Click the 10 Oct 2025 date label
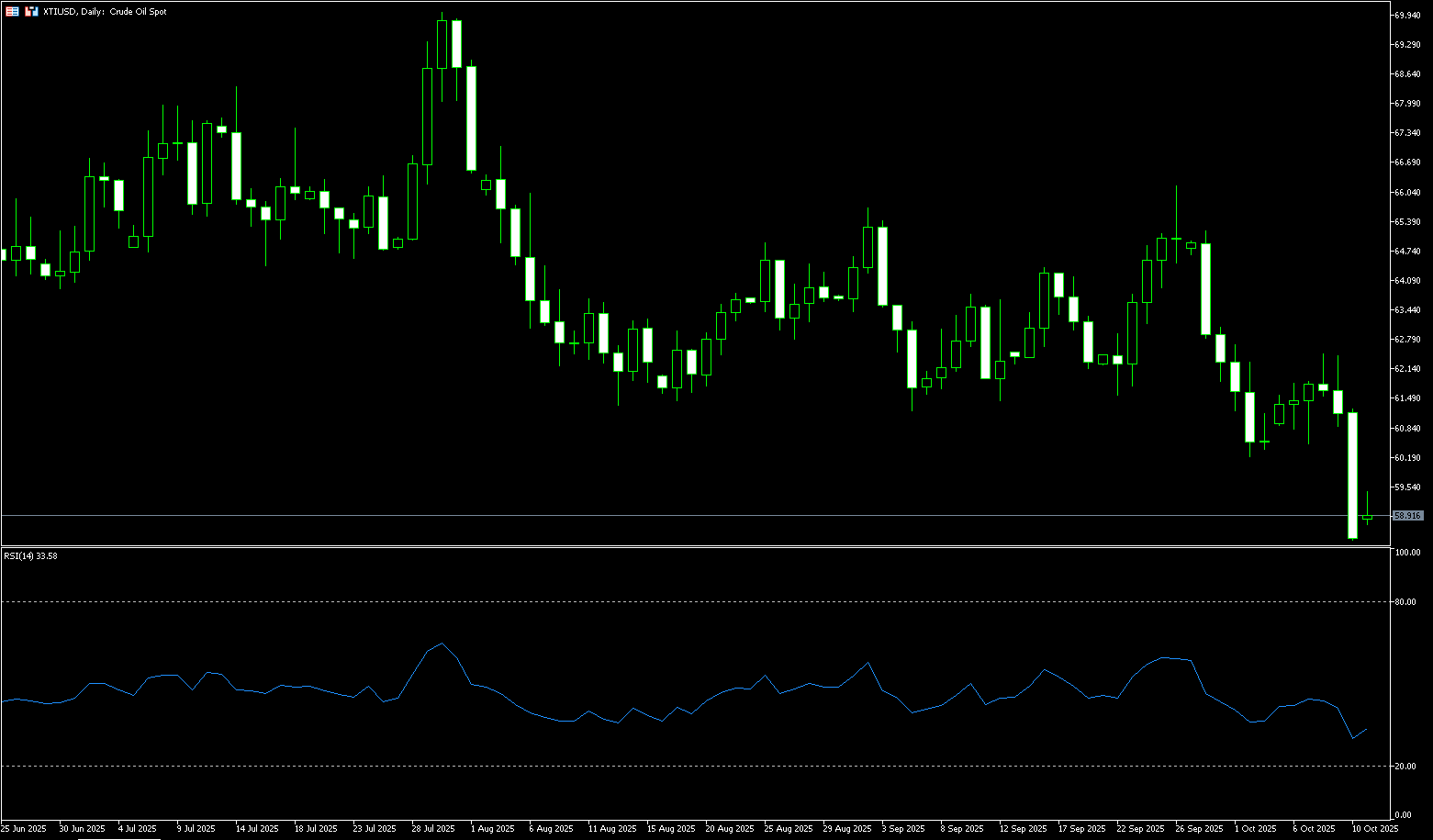This screenshot has width=1433, height=840. click(1375, 828)
